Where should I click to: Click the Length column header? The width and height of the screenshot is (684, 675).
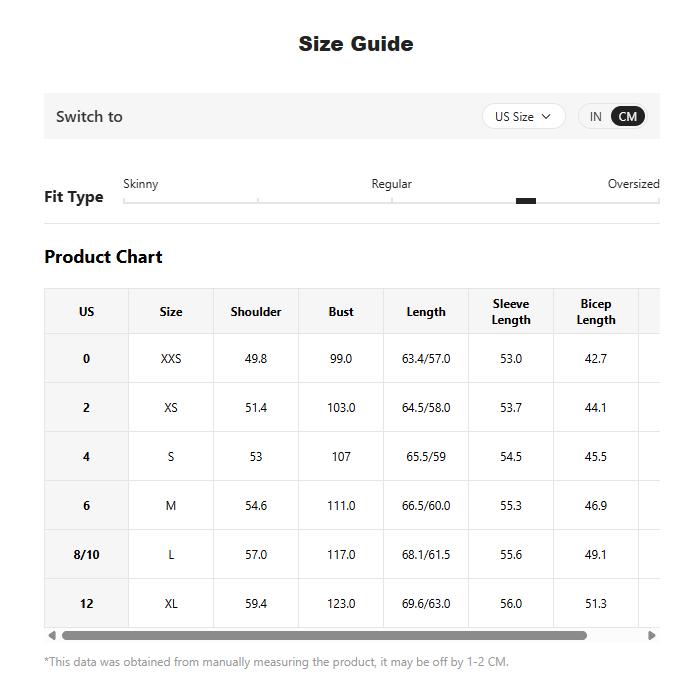coord(426,312)
